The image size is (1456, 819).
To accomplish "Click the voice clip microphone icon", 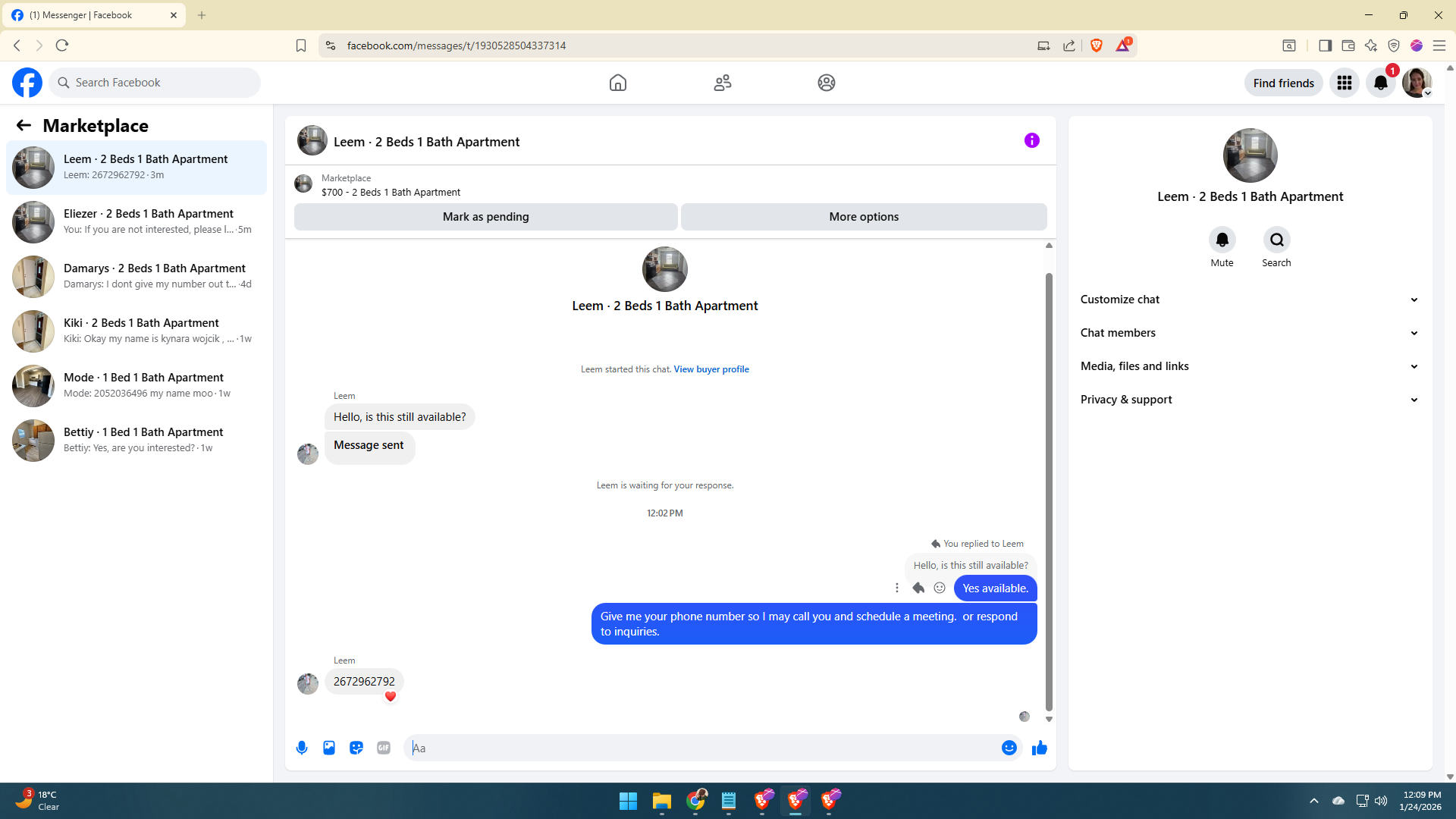I will 302,748.
